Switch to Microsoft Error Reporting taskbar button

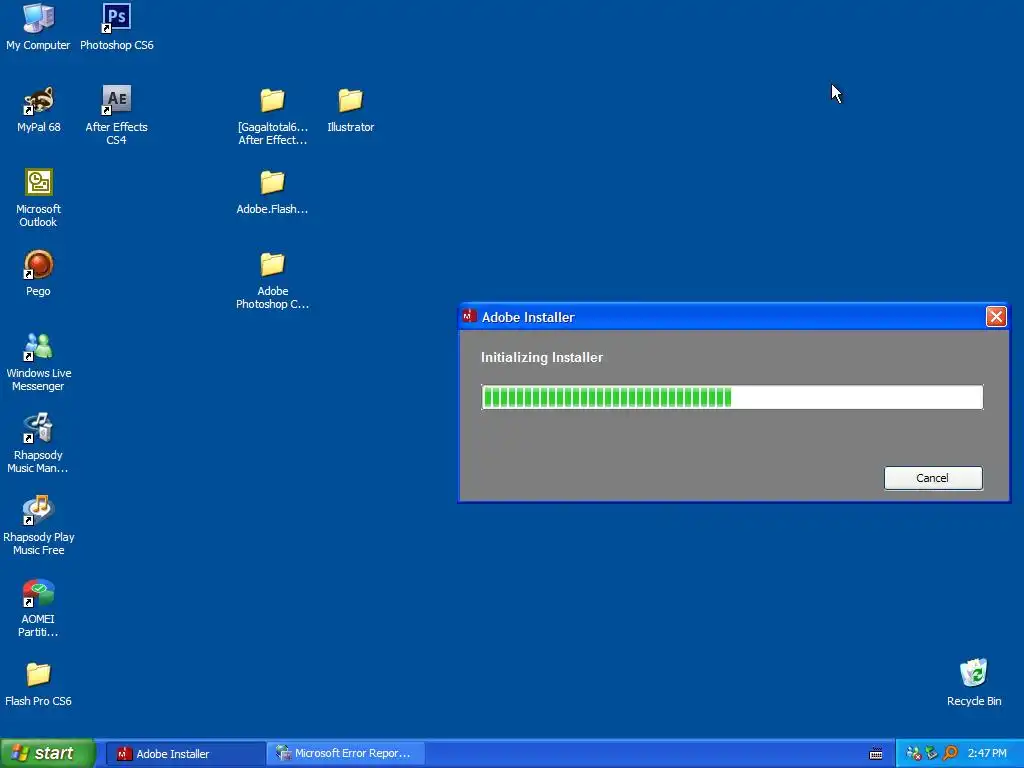point(347,754)
